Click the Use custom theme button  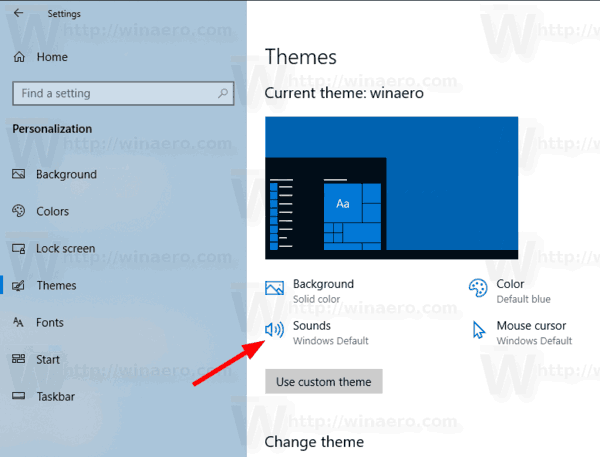324,382
